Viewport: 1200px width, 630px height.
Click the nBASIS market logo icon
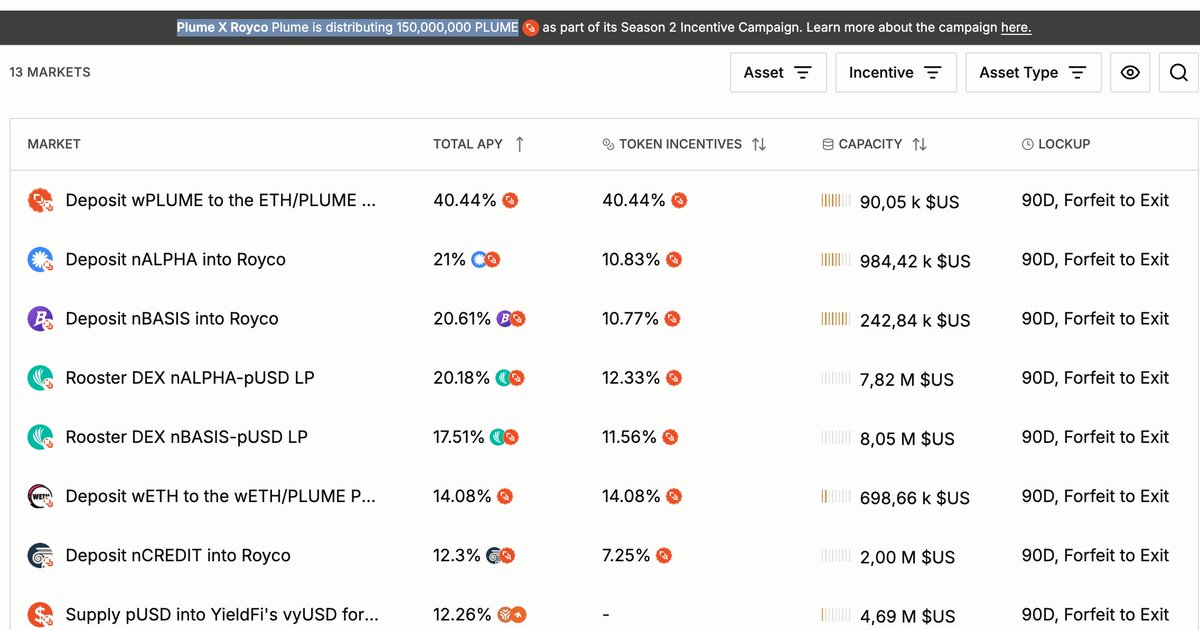pyautogui.click(x=40, y=319)
